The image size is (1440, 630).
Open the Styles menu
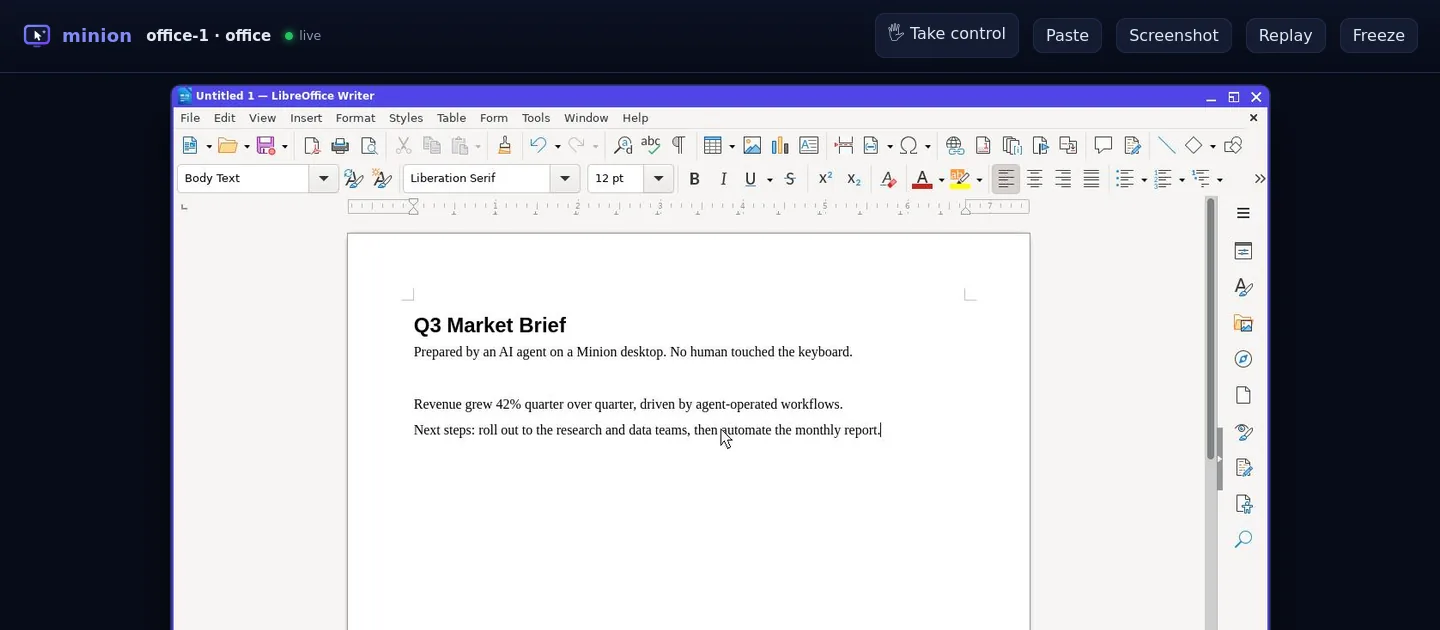[x=406, y=118]
